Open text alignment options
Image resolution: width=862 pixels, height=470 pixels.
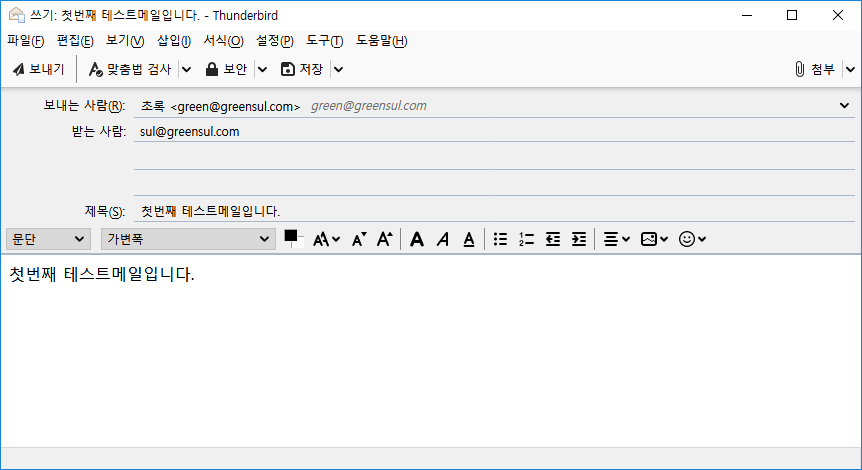pyautogui.click(x=616, y=239)
